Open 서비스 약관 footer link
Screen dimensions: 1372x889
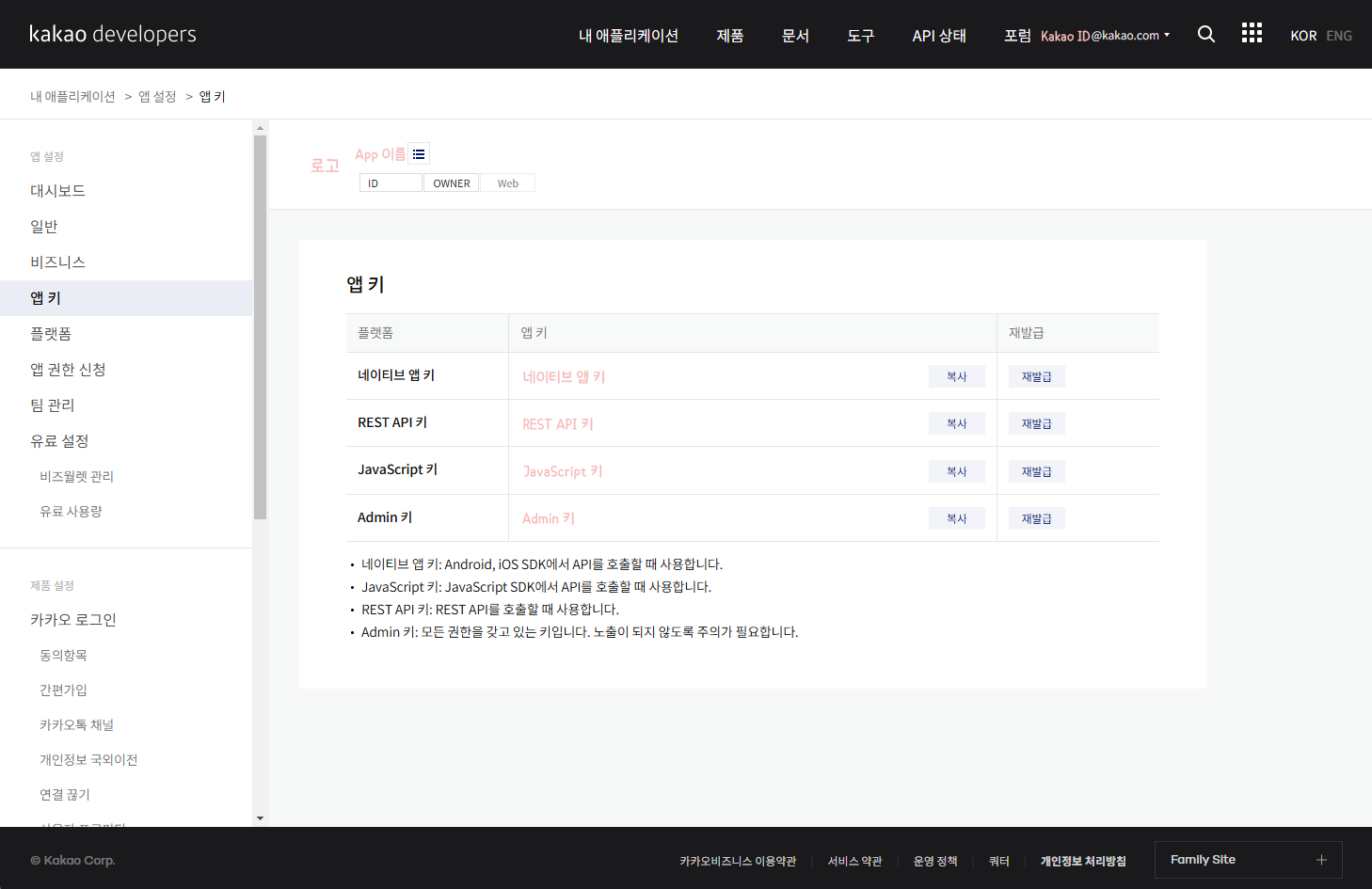(854, 861)
